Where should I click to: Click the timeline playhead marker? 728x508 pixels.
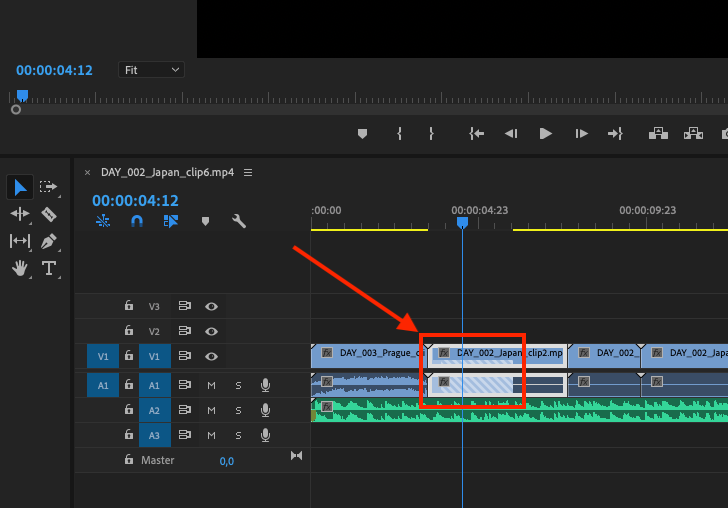pyautogui.click(x=462, y=222)
